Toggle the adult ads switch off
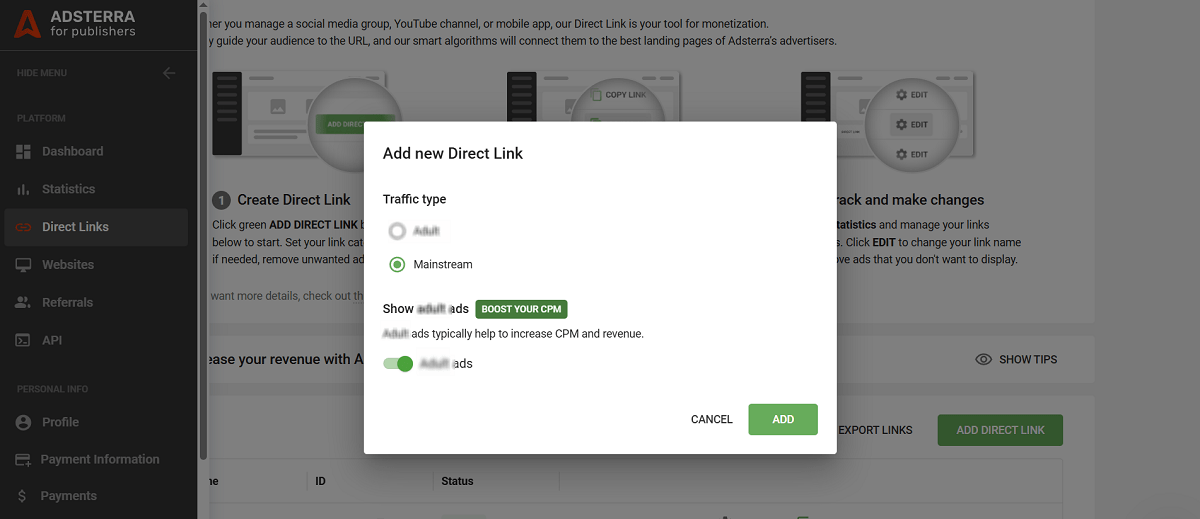The image size is (1200, 519). tap(398, 364)
